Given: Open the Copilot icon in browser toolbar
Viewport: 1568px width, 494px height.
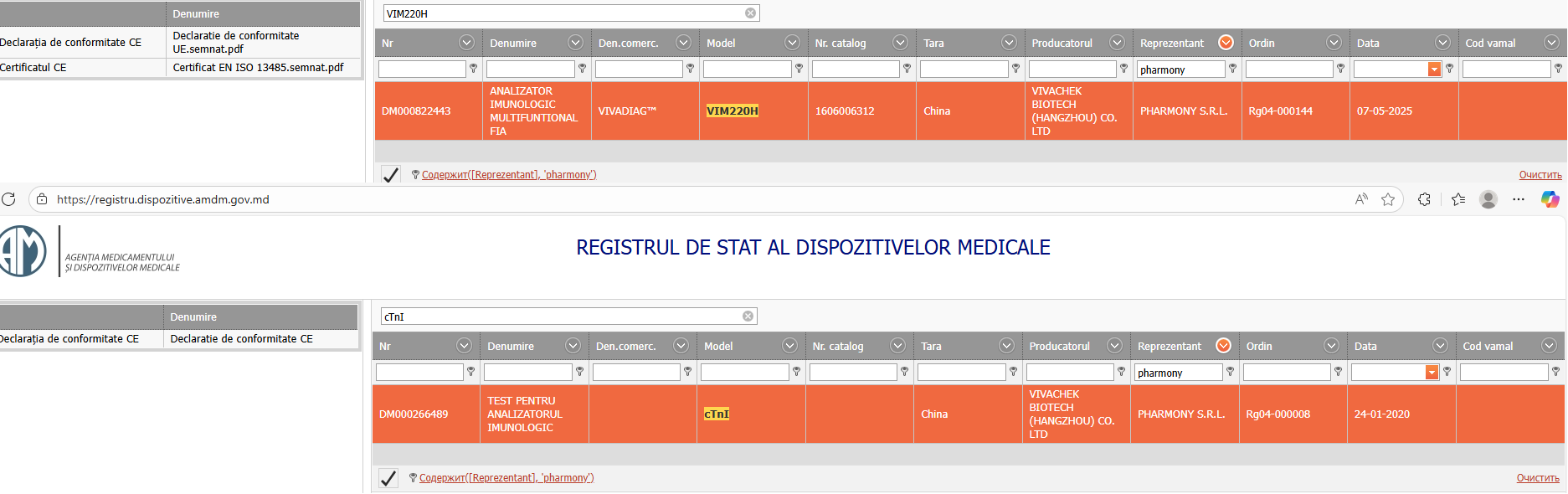Looking at the screenshot, I should pyautogui.click(x=1550, y=199).
